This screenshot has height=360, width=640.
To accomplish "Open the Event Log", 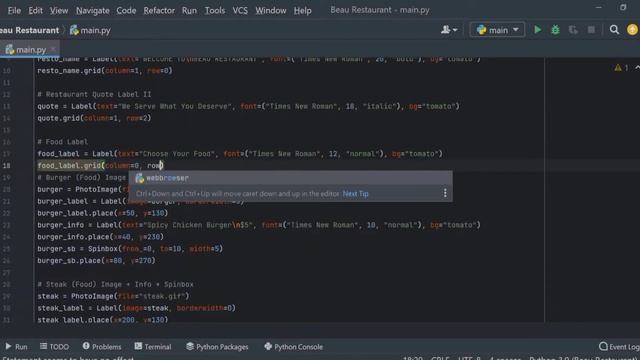I will tap(619, 347).
